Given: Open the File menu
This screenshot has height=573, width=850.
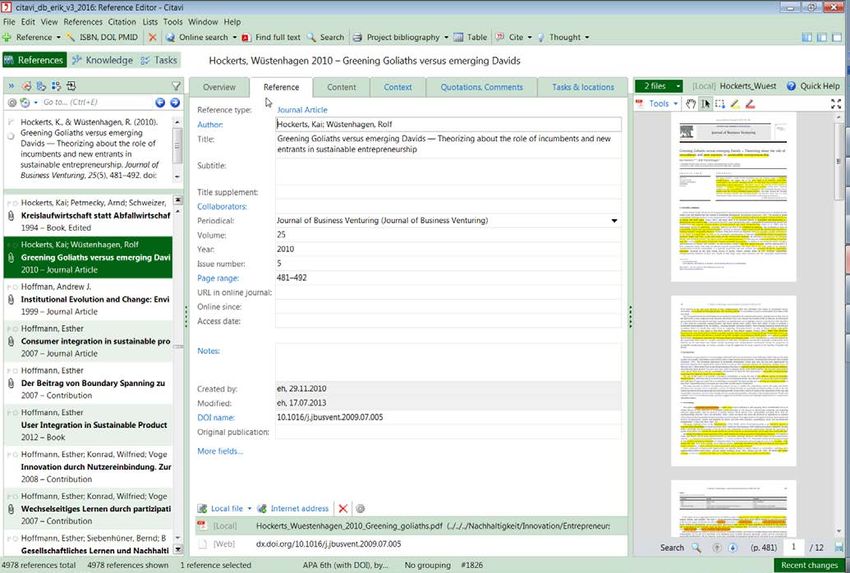Looking at the screenshot, I should 9,22.
